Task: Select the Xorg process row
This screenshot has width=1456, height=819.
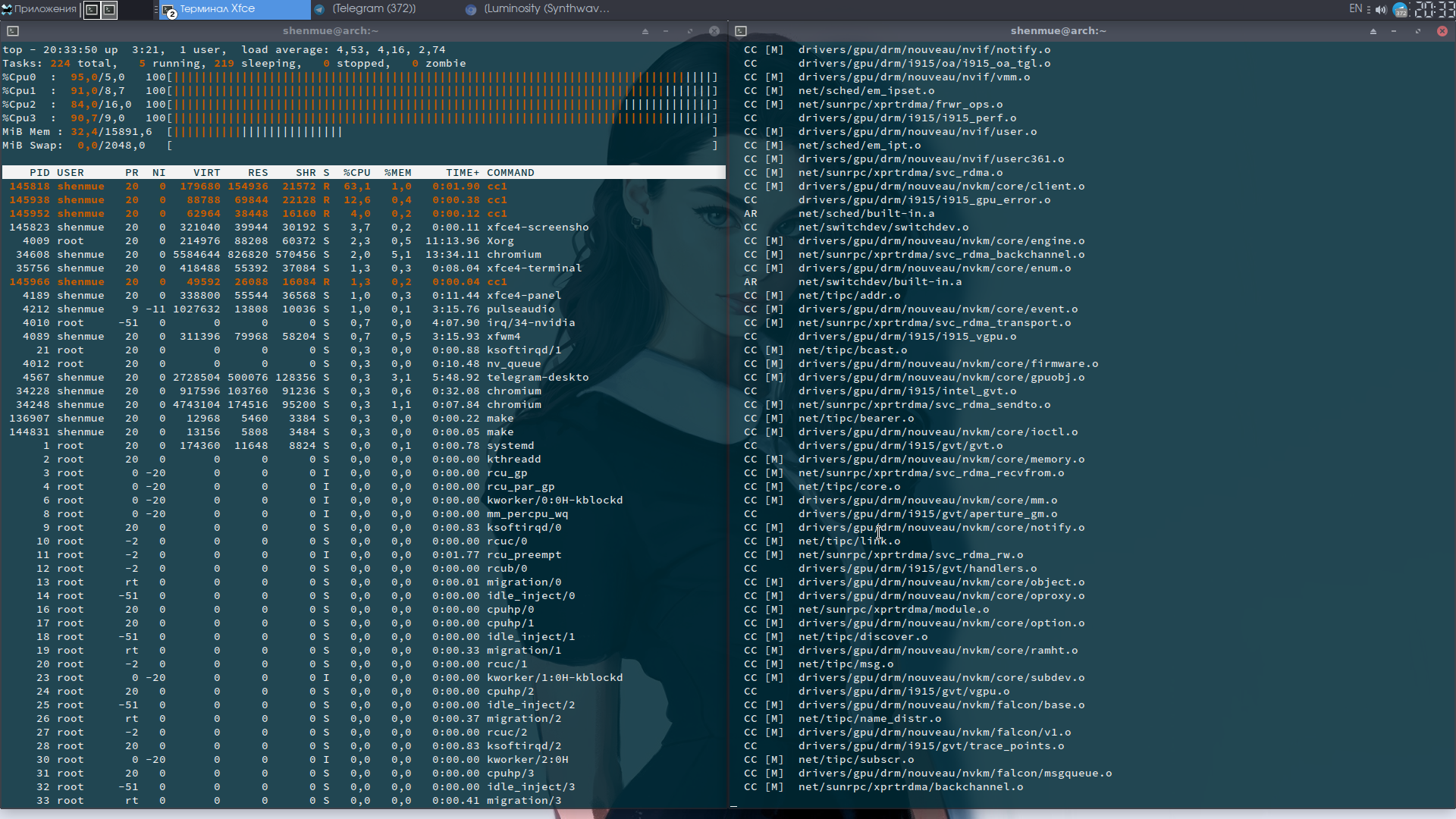Action: pyautogui.click(x=363, y=241)
